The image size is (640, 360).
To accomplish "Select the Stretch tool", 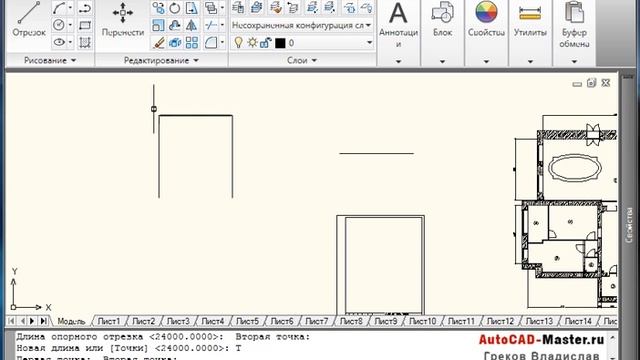I will coord(191,8).
